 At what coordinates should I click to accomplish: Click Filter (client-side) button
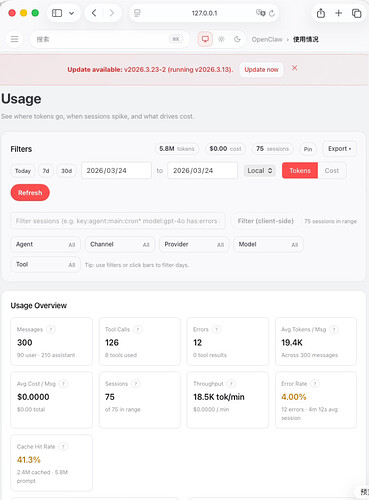tap(266, 221)
